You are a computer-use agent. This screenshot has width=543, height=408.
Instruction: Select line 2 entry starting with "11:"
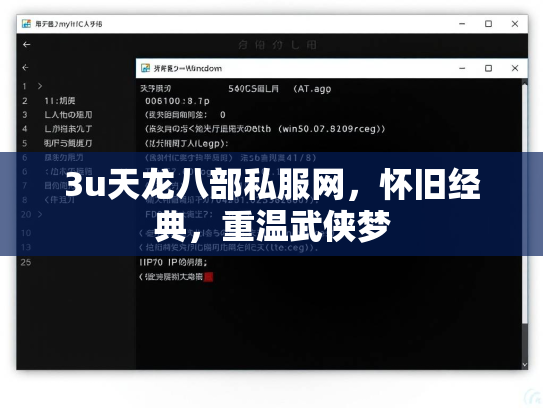[60, 101]
